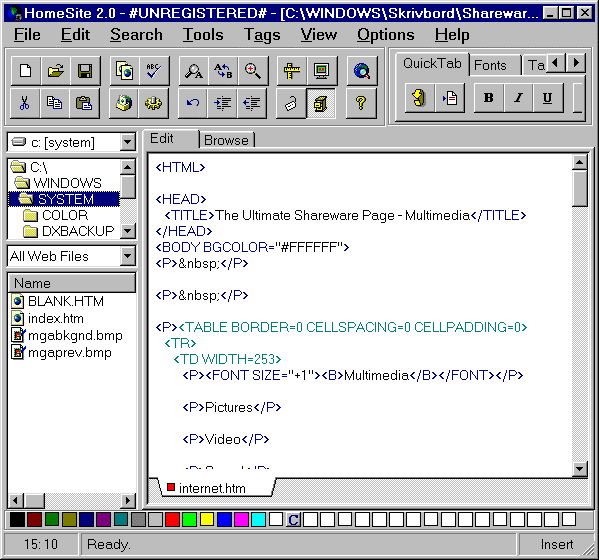Click the Insert mode status indicator
Image resolution: width=599 pixels, height=560 pixels.
point(557,544)
